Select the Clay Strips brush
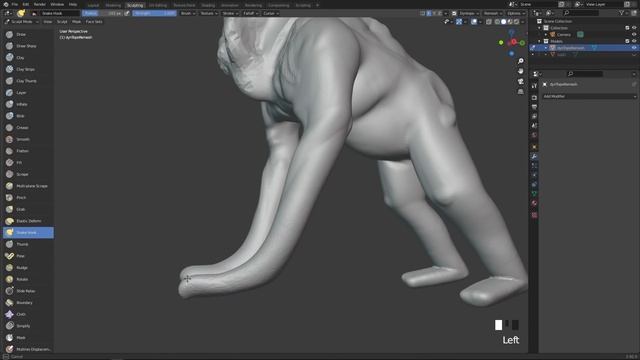Screen dimensions: 640x360 point(28,69)
